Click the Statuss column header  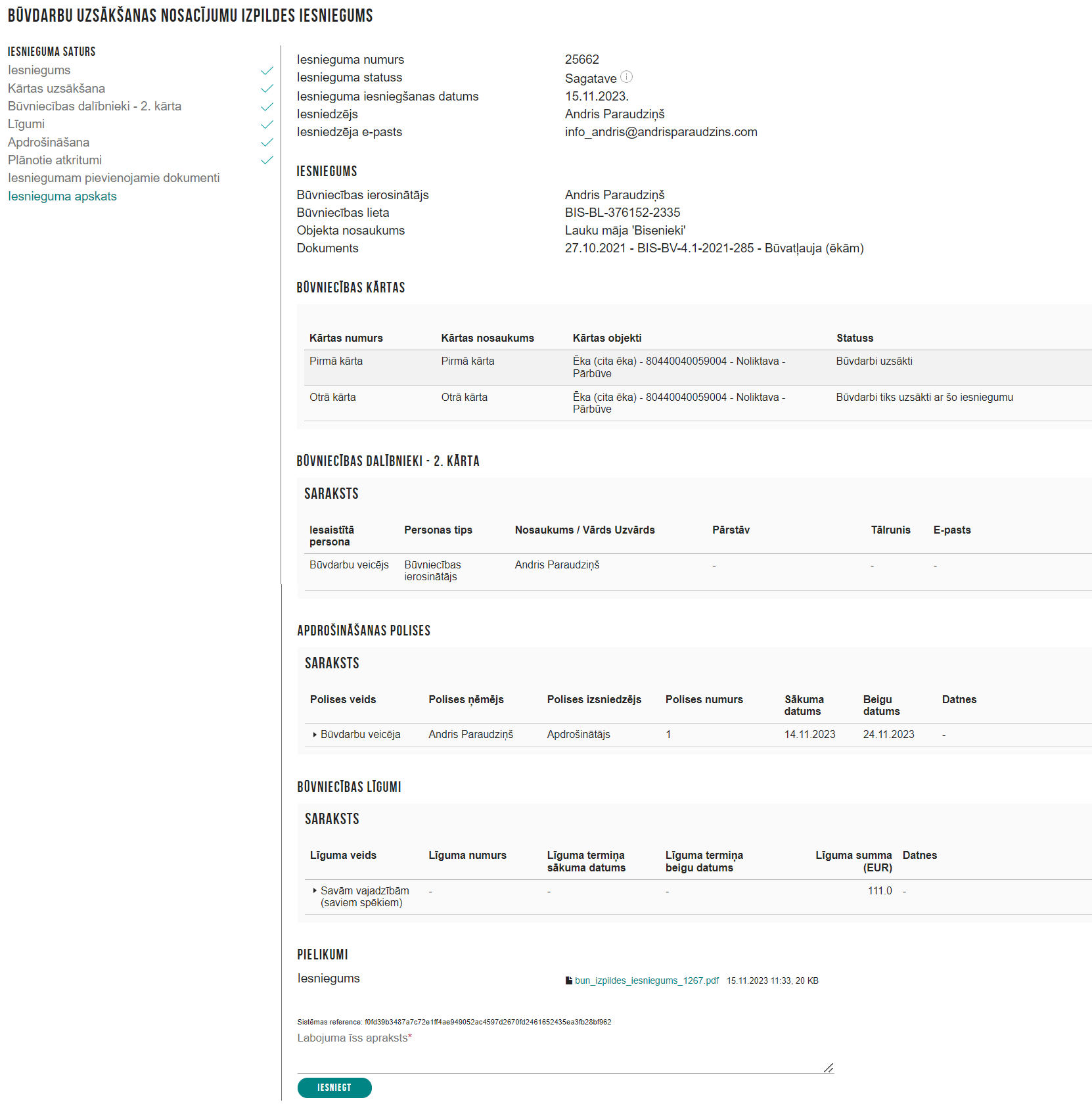(x=855, y=338)
